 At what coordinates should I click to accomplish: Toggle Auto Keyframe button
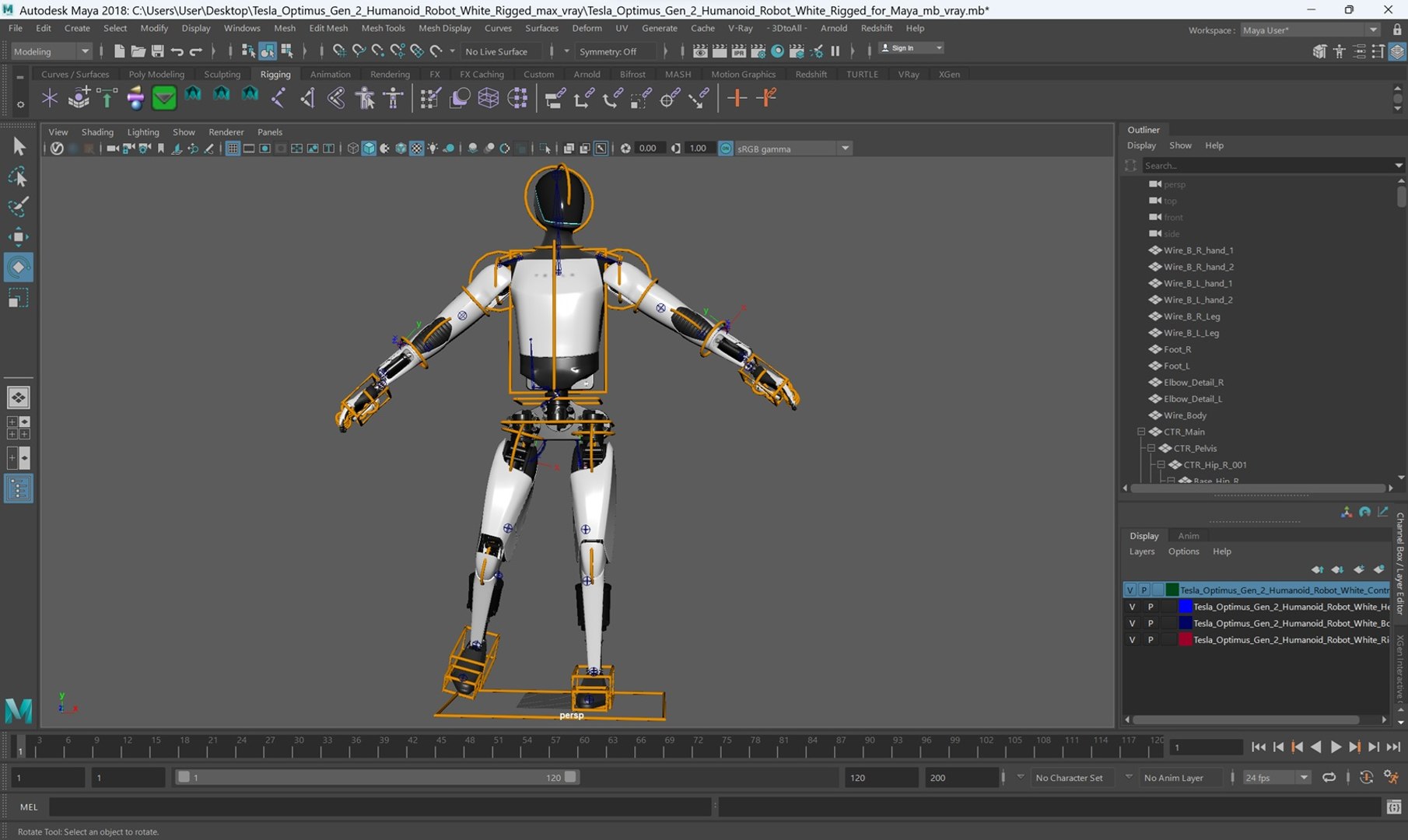click(x=1367, y=777)
